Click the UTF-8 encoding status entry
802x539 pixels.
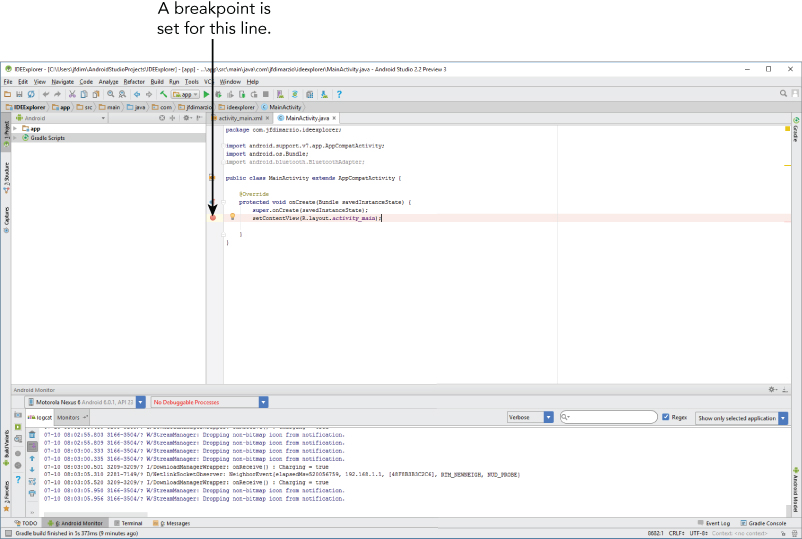click(699, 533)
